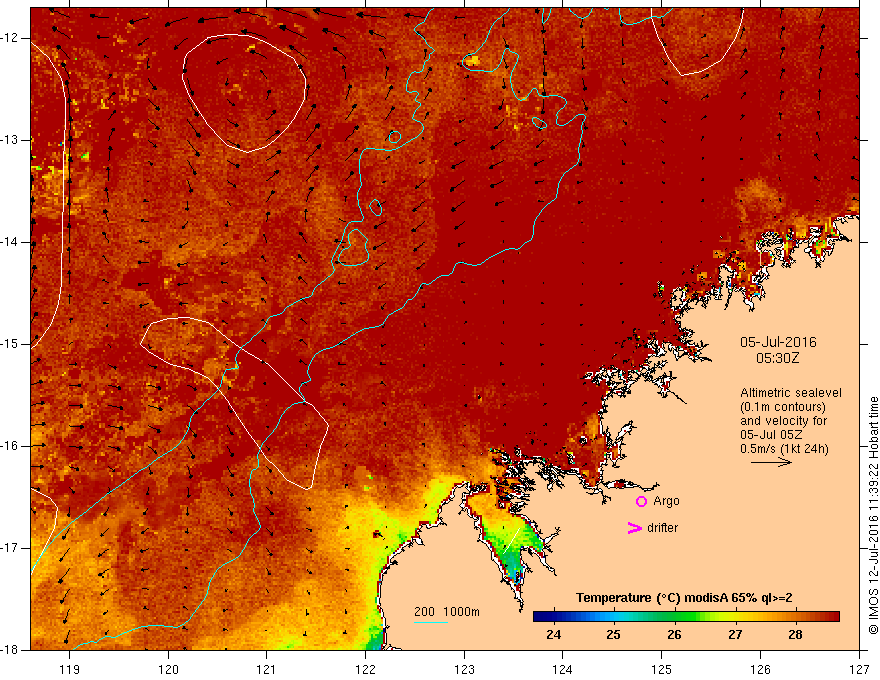880x680 pixels.
Task: Click the latitude axis label '-16'
Action: tap(10, 446)
